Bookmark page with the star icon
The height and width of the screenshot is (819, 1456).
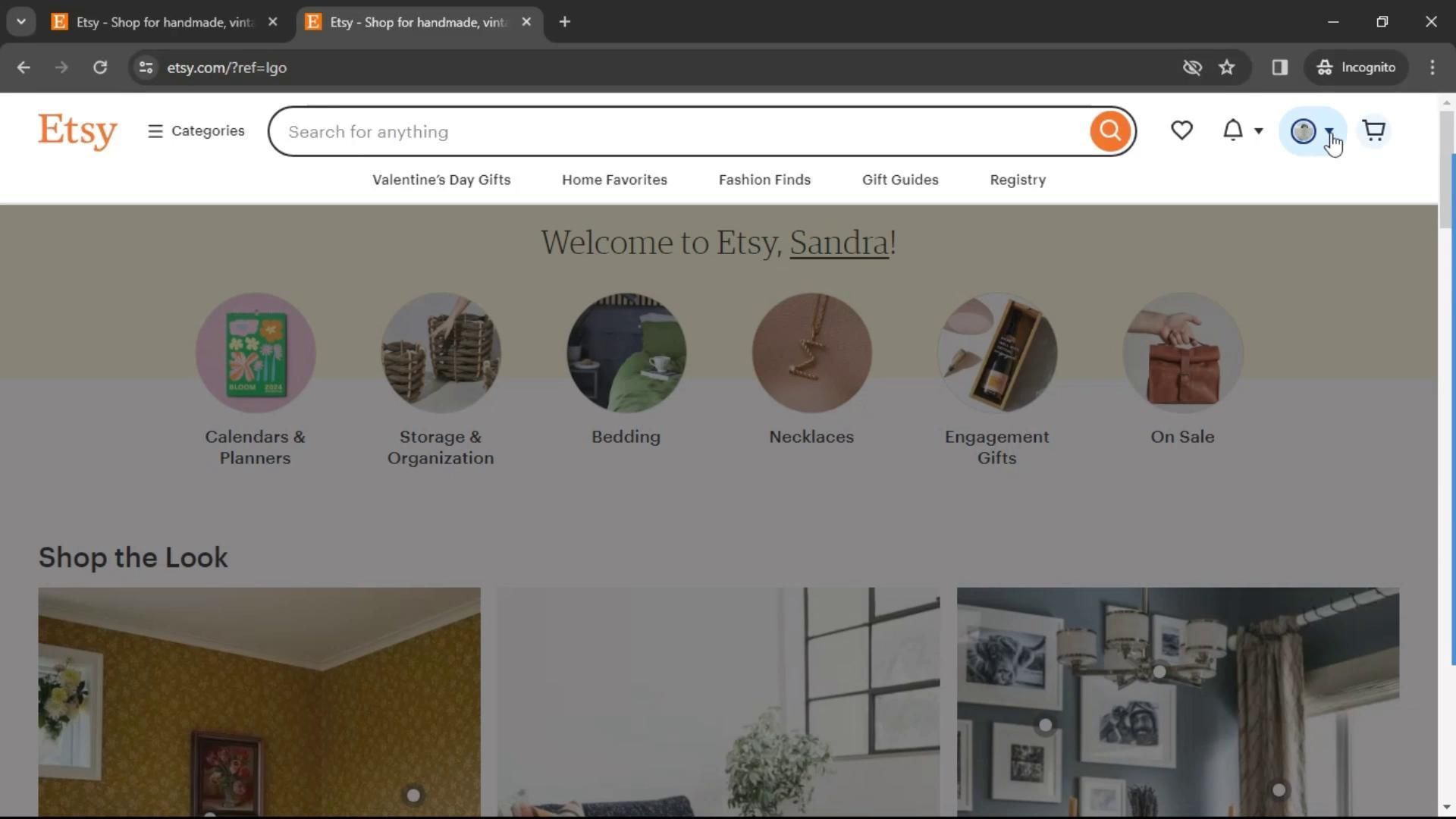pos(1226,67)
